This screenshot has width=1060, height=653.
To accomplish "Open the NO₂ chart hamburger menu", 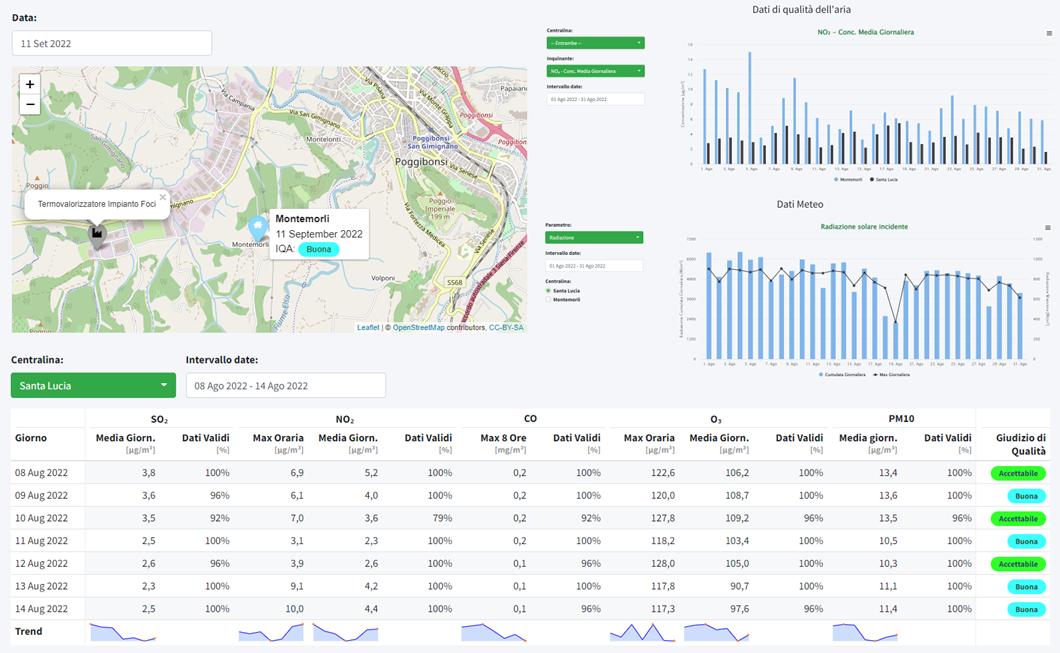I will point(1049,33).
